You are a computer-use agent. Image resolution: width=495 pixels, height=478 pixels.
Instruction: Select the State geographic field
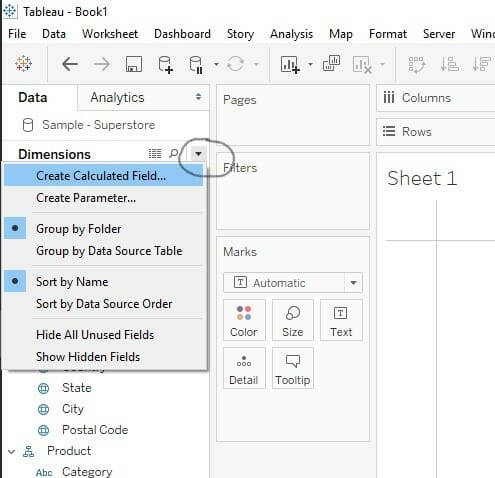pos(77,388)
